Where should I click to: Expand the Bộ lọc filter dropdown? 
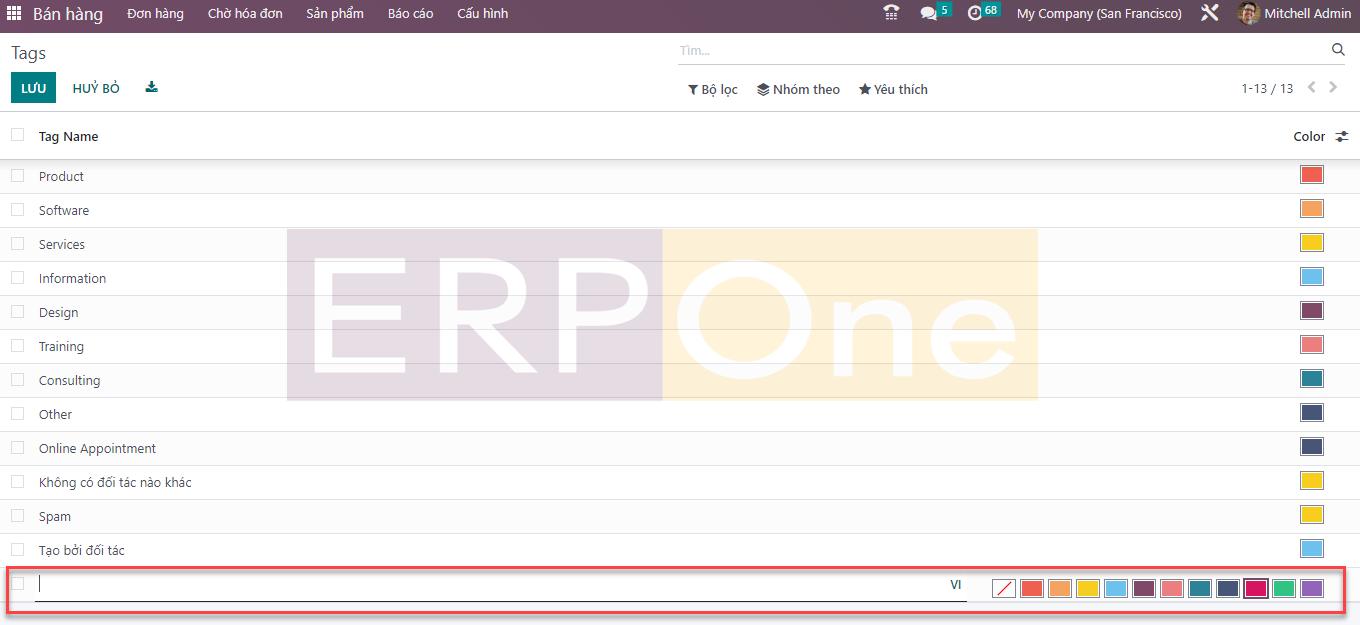tap(712, 89)
